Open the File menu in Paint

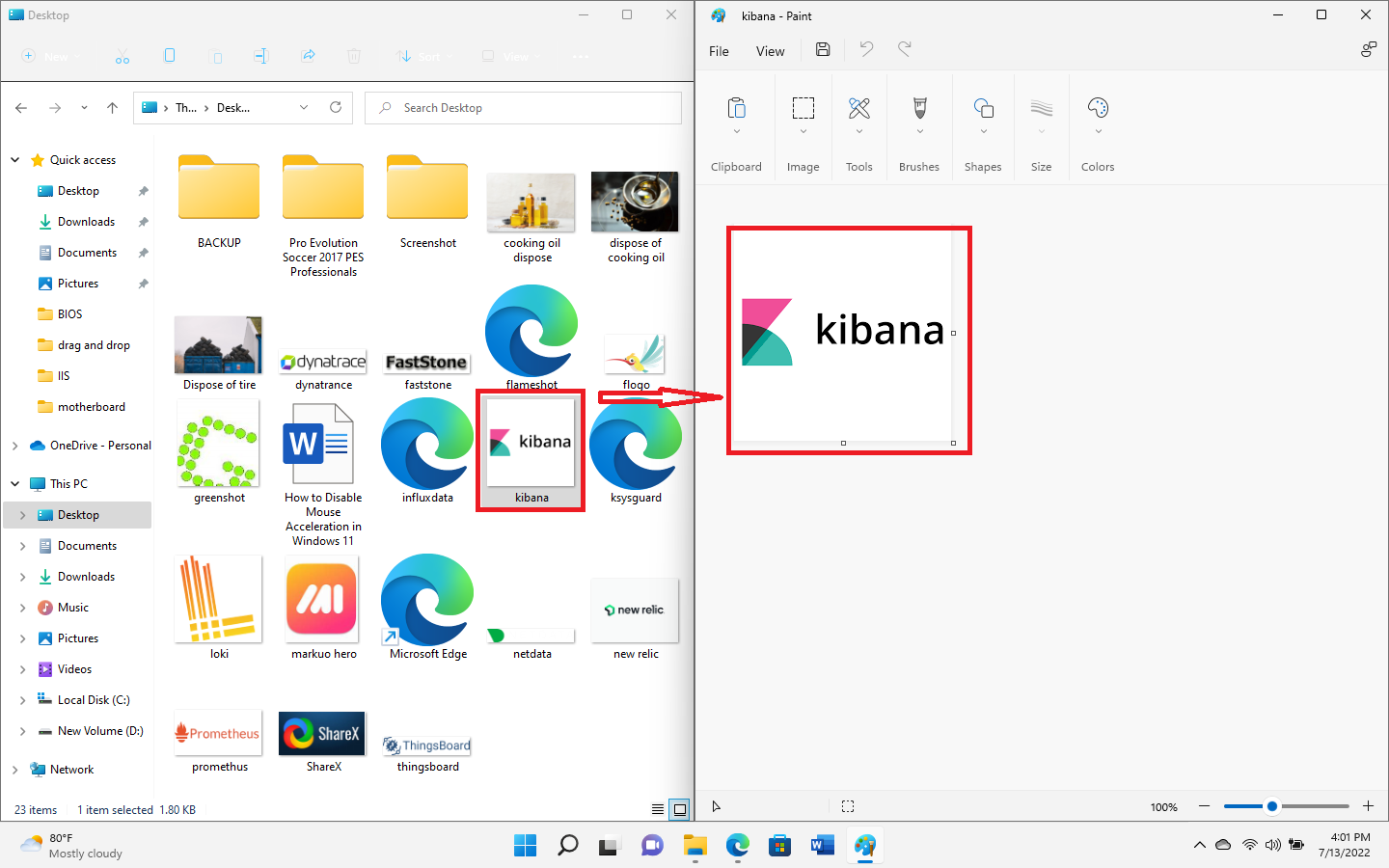click(x=719, y=51)
